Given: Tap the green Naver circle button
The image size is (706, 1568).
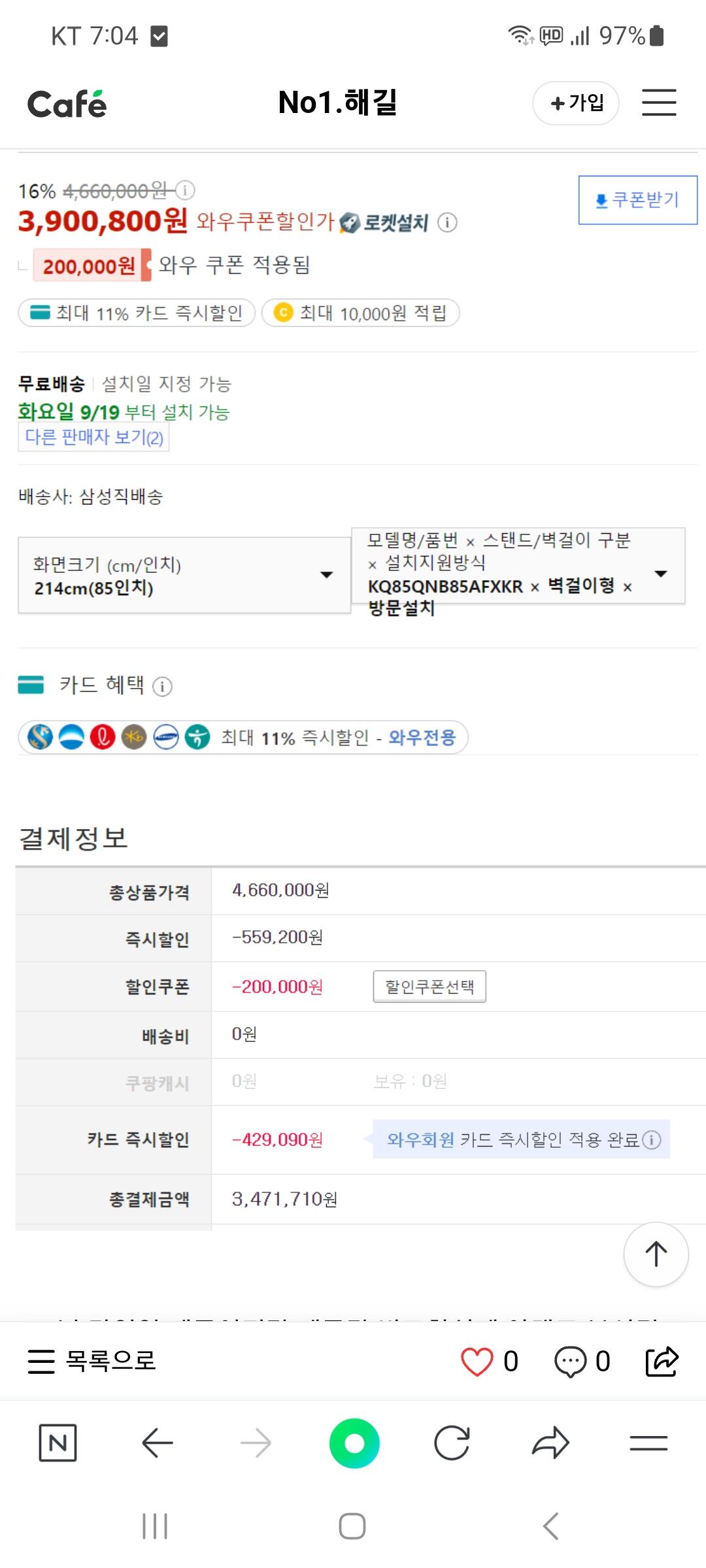Looking at the screenshot, I should click(x=354, y=1443).
